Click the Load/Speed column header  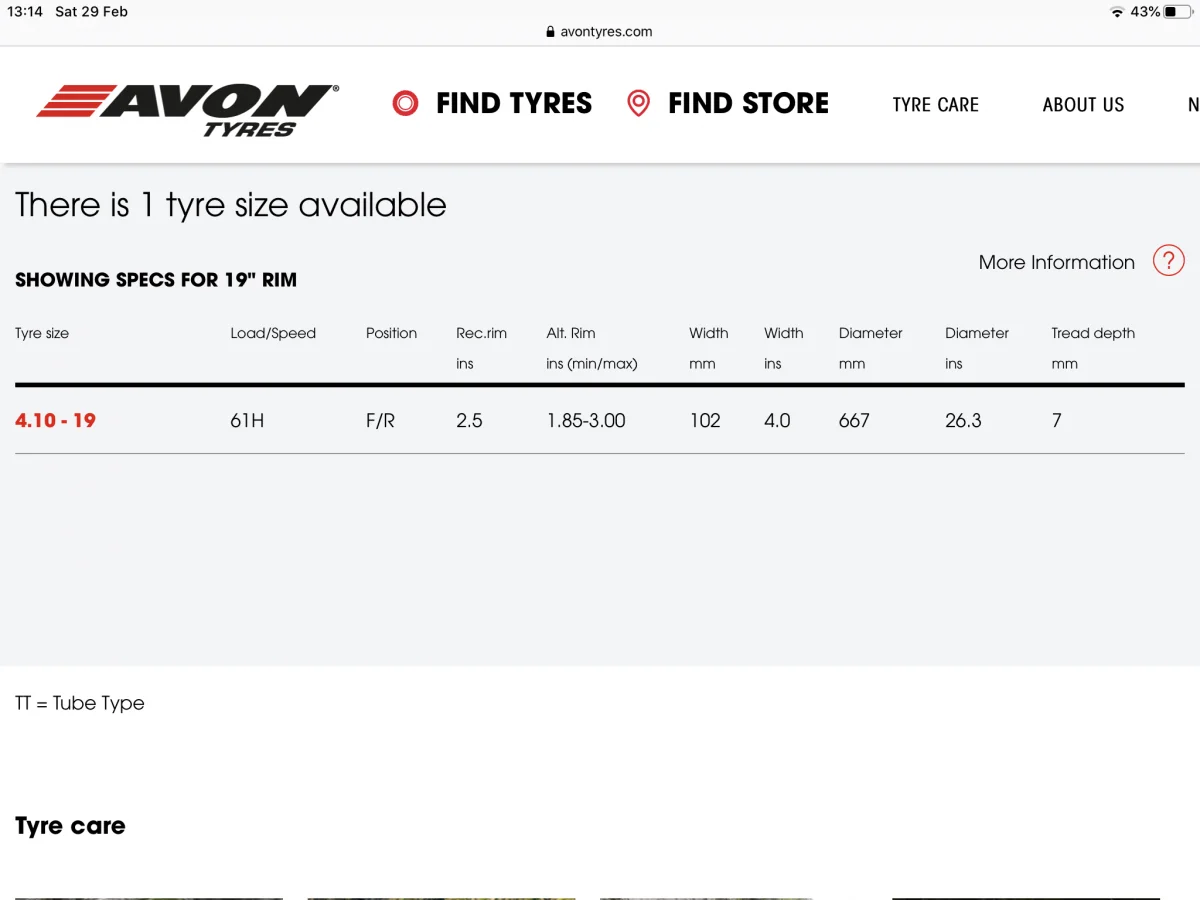[x=273, y=333]
